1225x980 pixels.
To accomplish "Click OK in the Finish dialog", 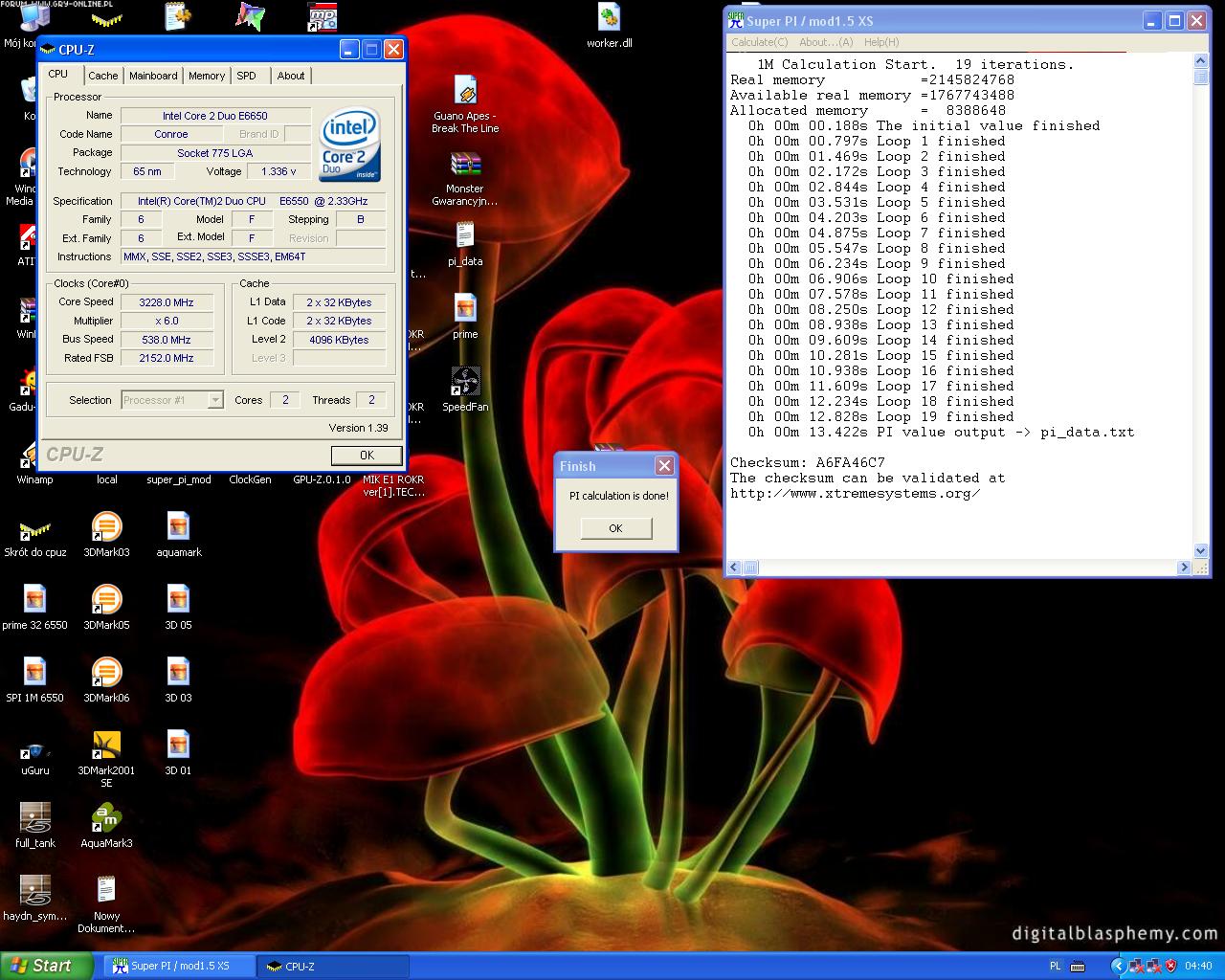I will tap(615, 528).
